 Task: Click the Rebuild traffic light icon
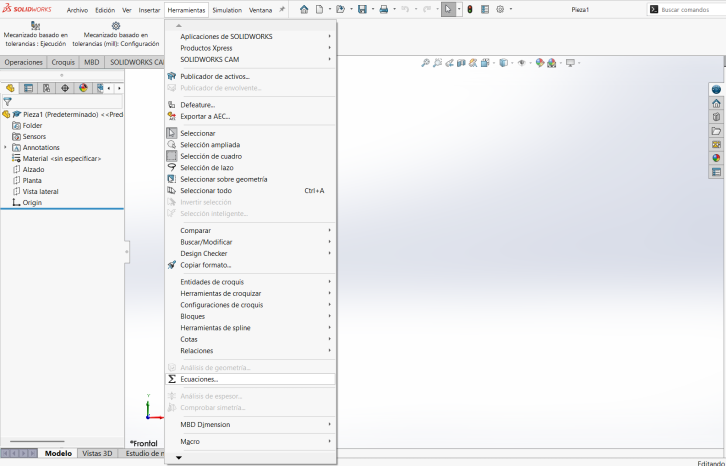(470, 9)
